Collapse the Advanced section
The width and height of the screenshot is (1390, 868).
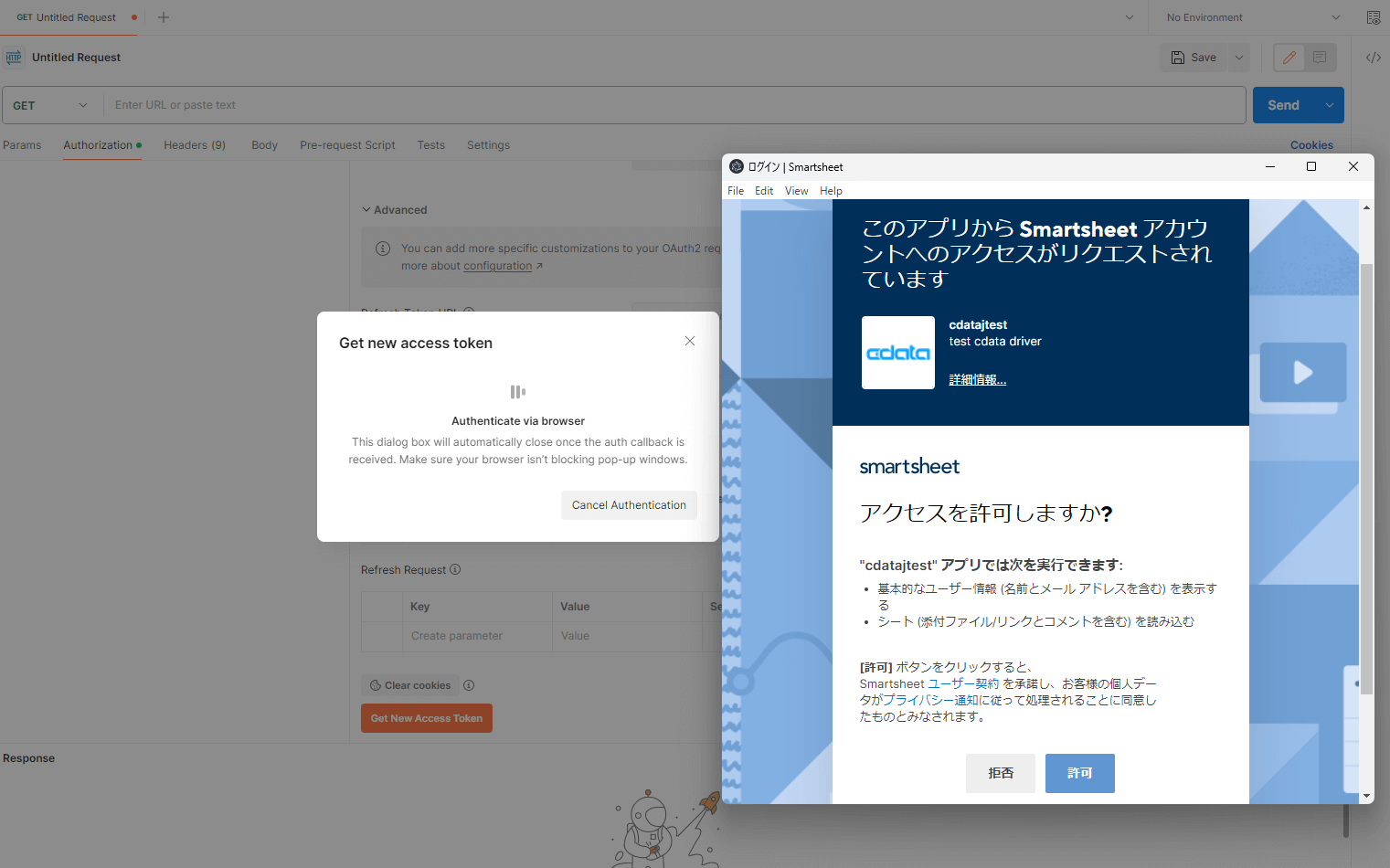pos(394,210)
